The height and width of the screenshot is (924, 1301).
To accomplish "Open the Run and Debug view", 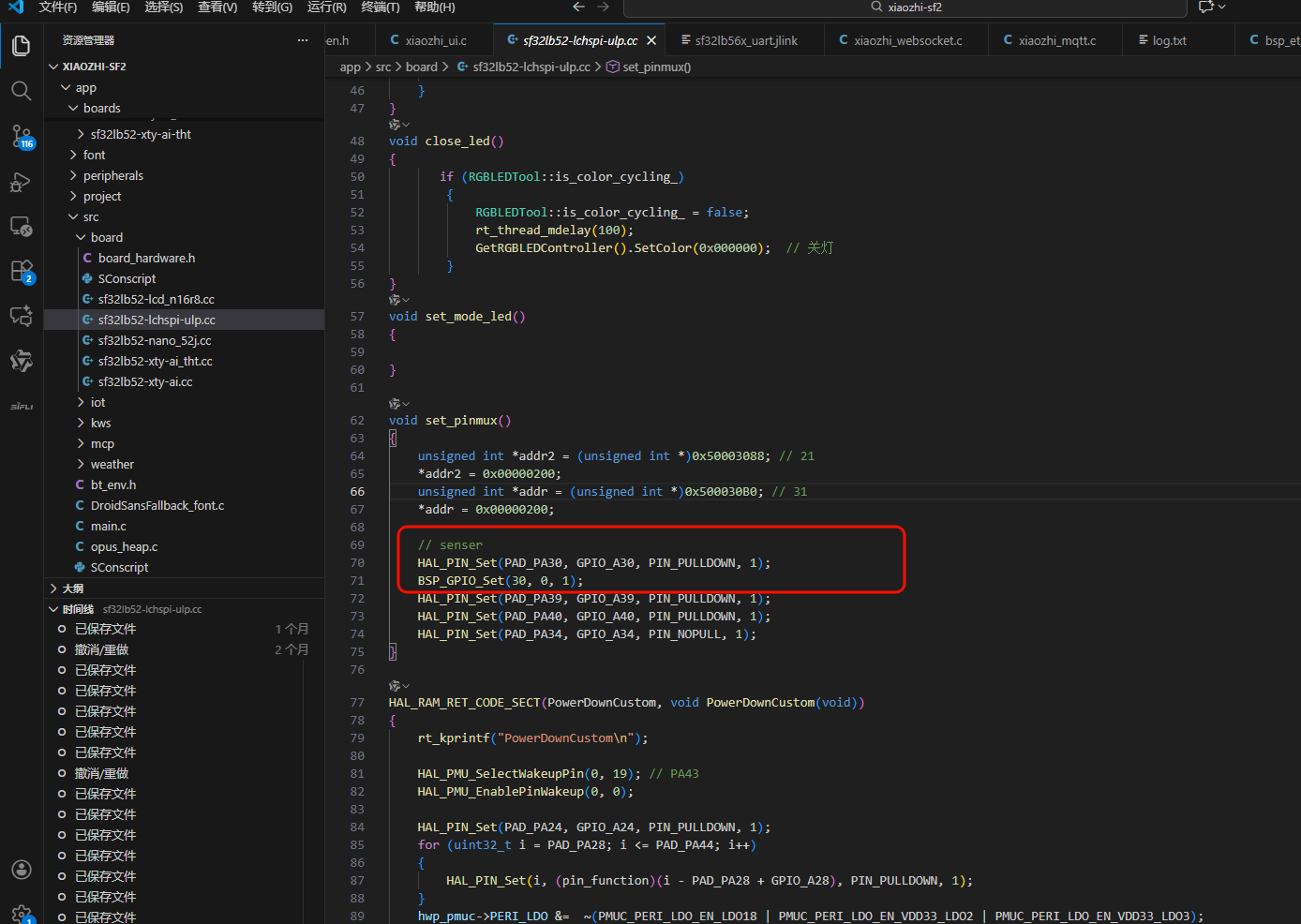I will click(x=21, y=182).
